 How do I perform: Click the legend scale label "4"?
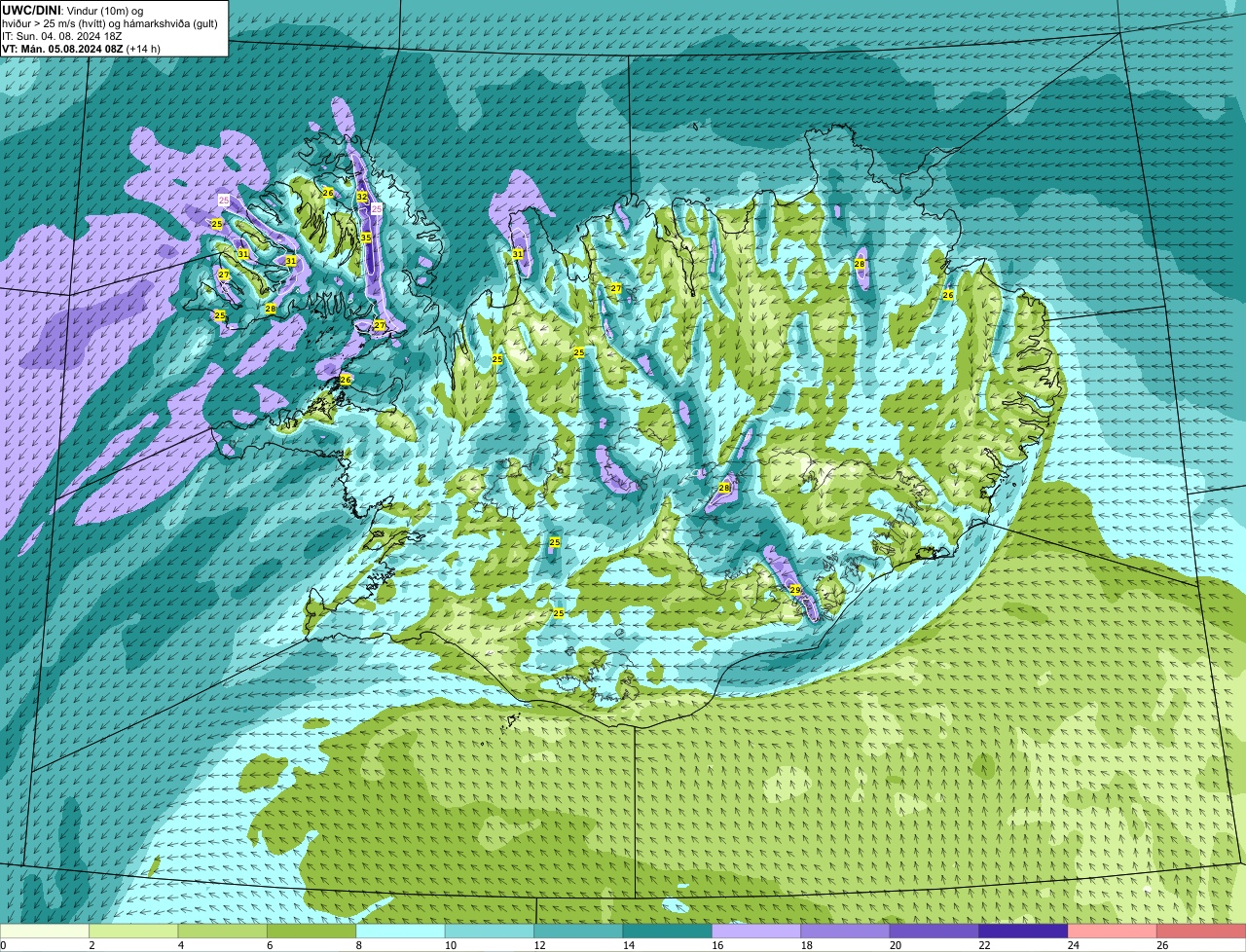pyautogui.click(x=181, y=944)
